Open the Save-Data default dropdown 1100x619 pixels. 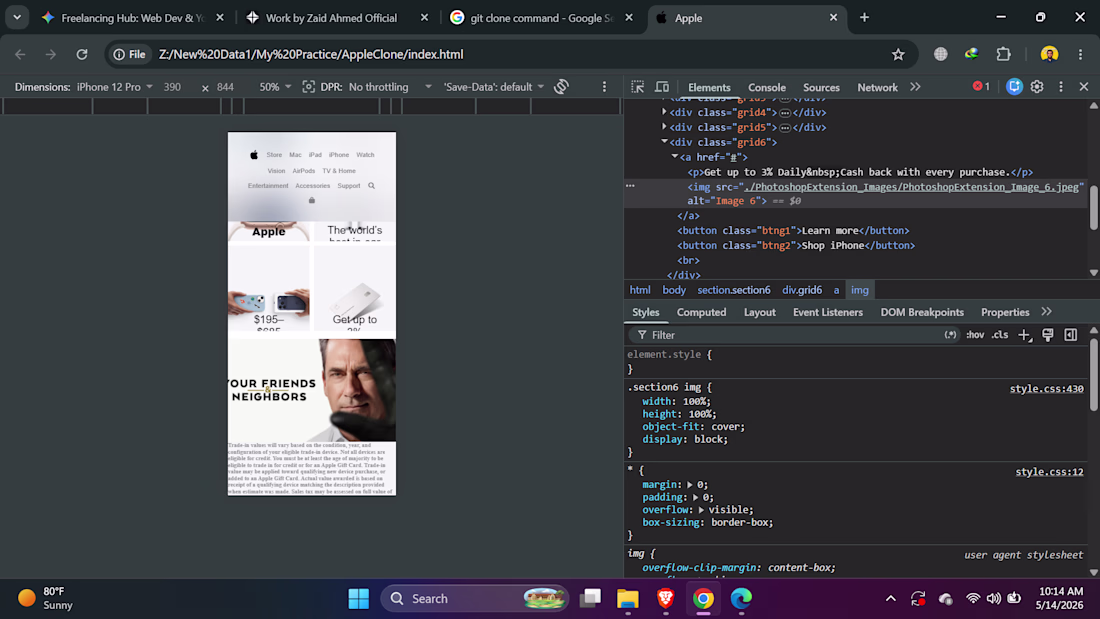[493, 87]
